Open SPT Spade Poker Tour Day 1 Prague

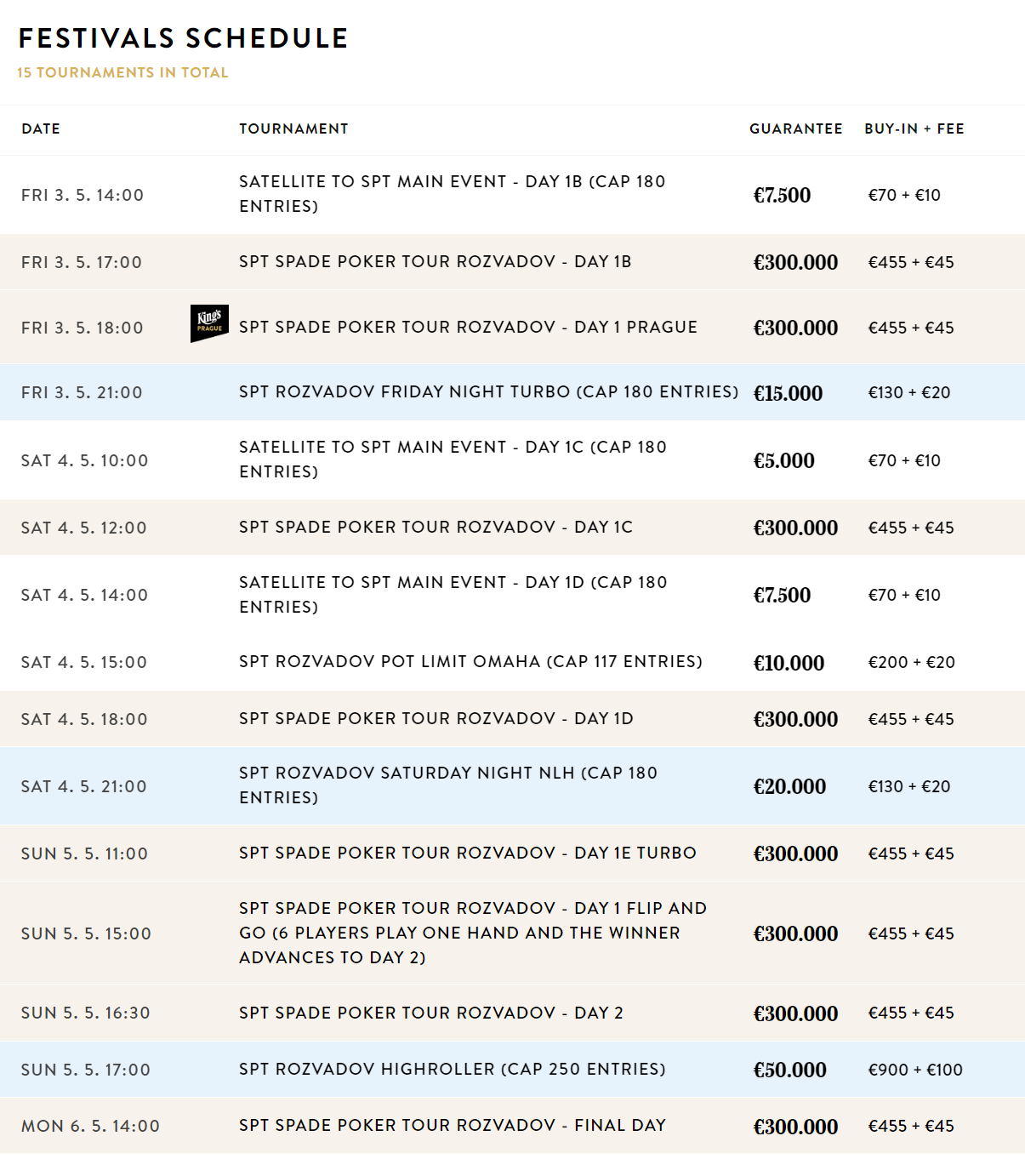468,328
